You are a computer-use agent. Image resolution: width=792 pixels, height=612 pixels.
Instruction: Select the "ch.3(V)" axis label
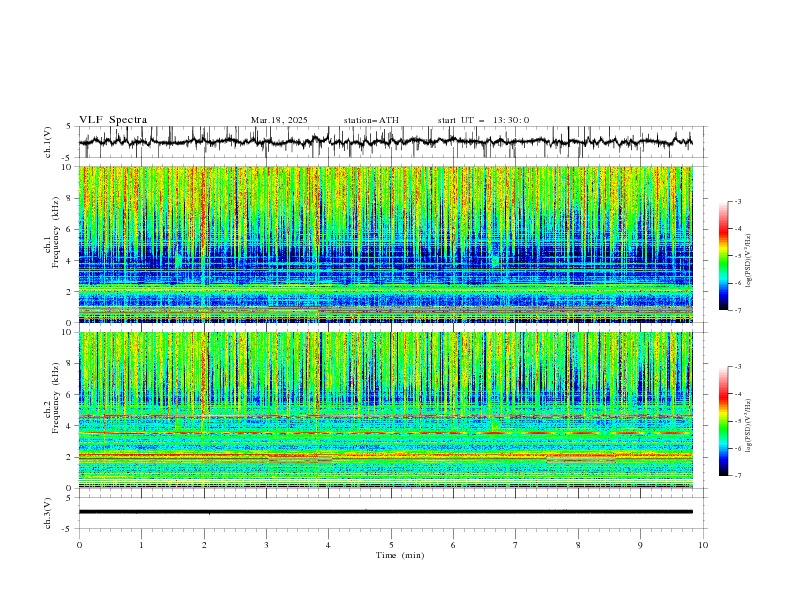[x=48, y=513]
